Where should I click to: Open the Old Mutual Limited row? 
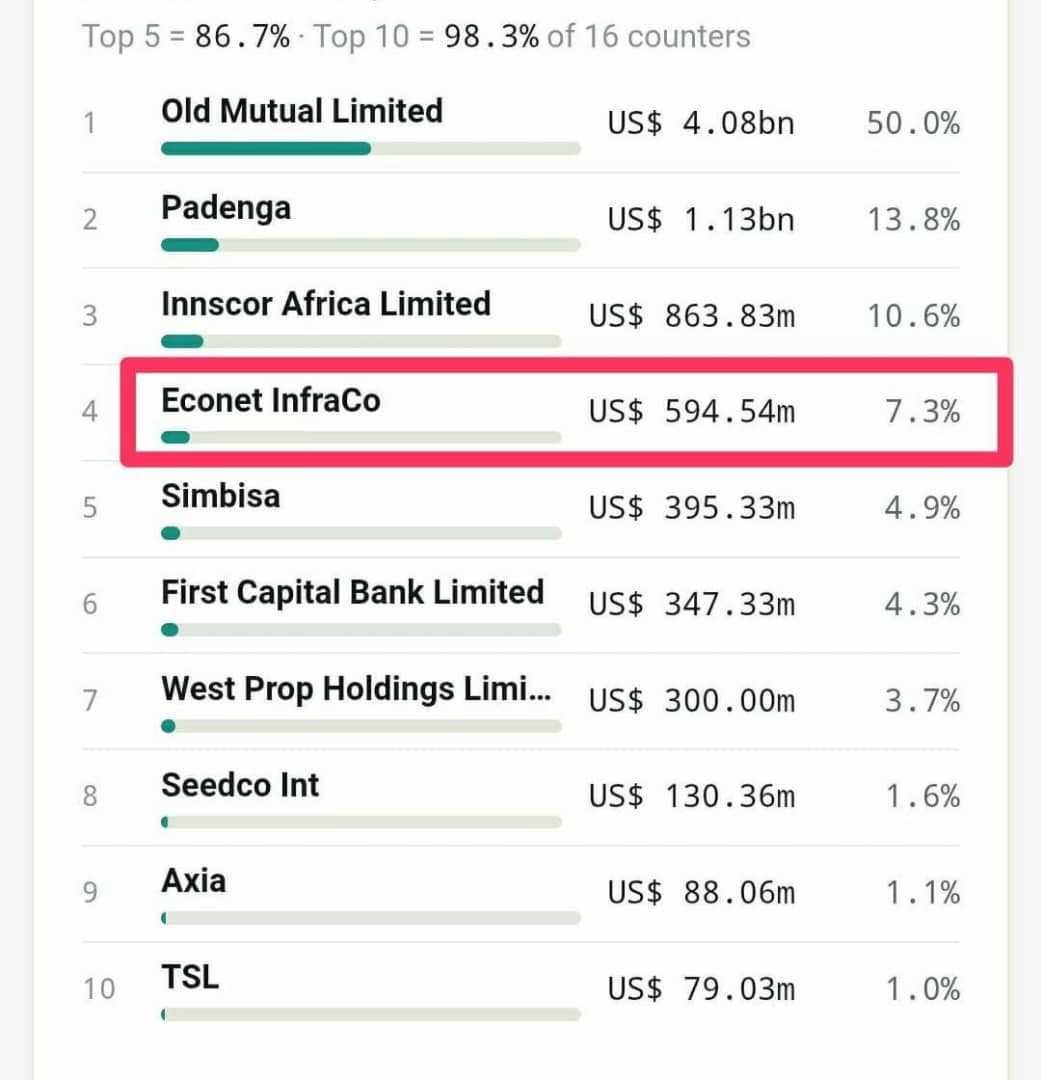tap(521, 125)
